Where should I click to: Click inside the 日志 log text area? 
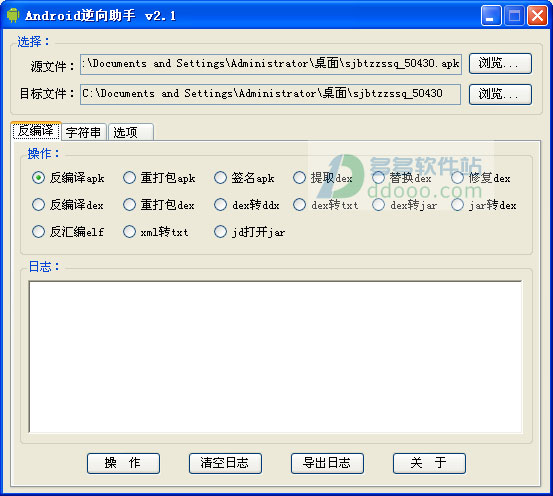[x=275, y=357]
